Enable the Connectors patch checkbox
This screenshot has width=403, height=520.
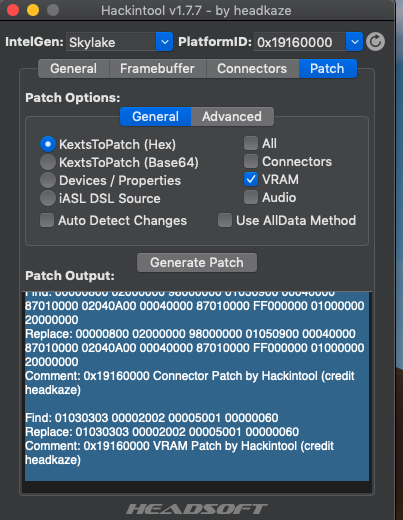coord(251,161)
